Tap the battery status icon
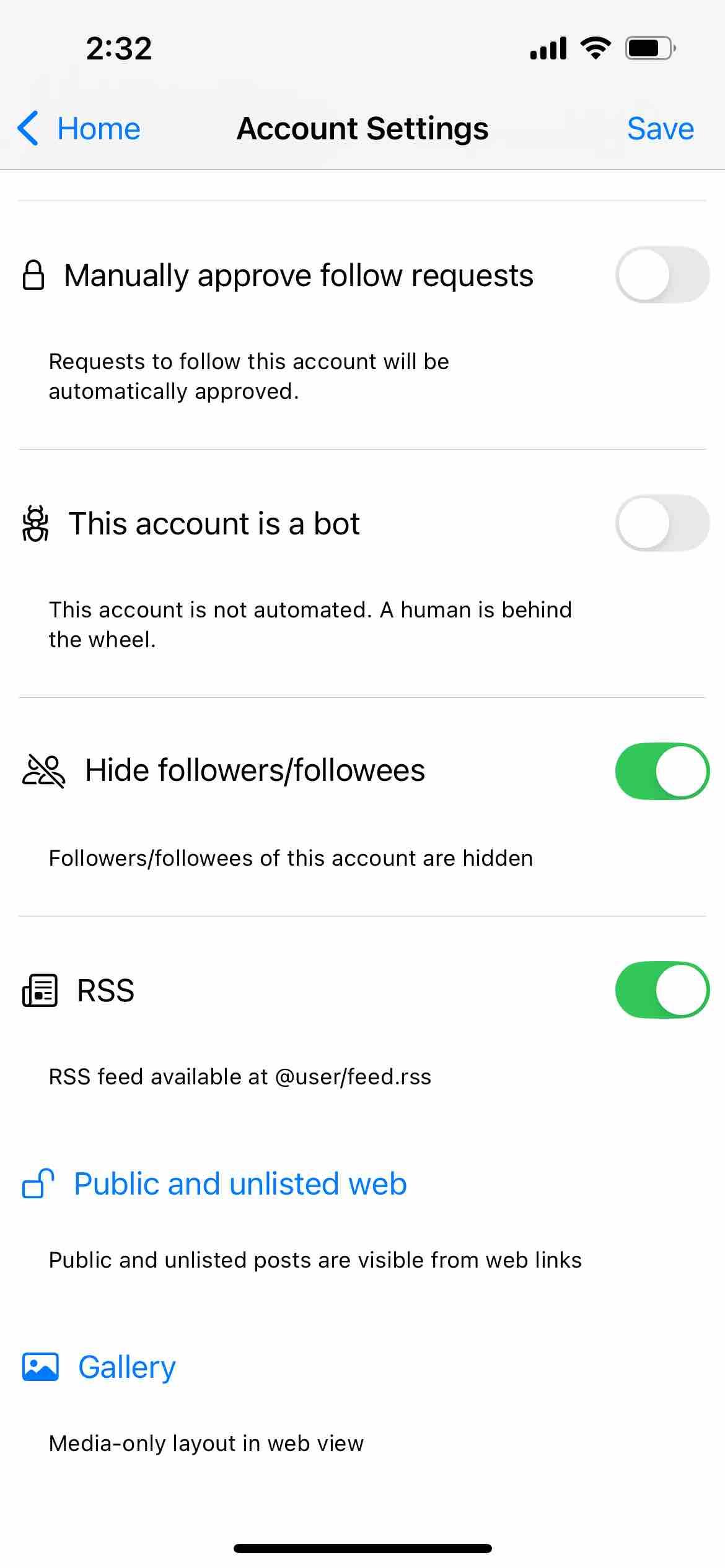This screenshot has height=1568, width=725. (649, 48)
